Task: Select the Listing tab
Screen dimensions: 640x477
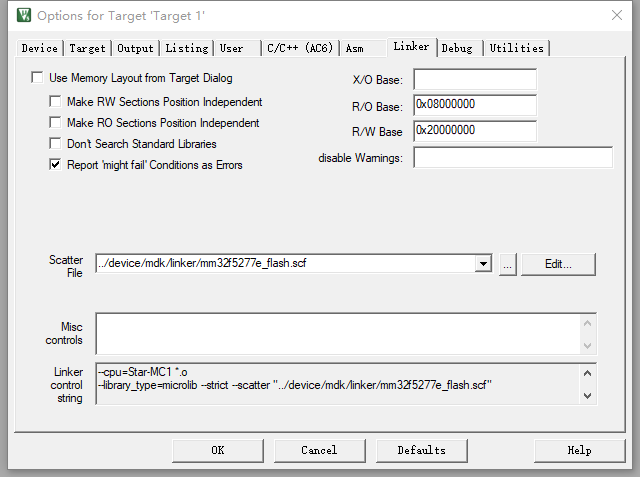Action: pos(187,48)
